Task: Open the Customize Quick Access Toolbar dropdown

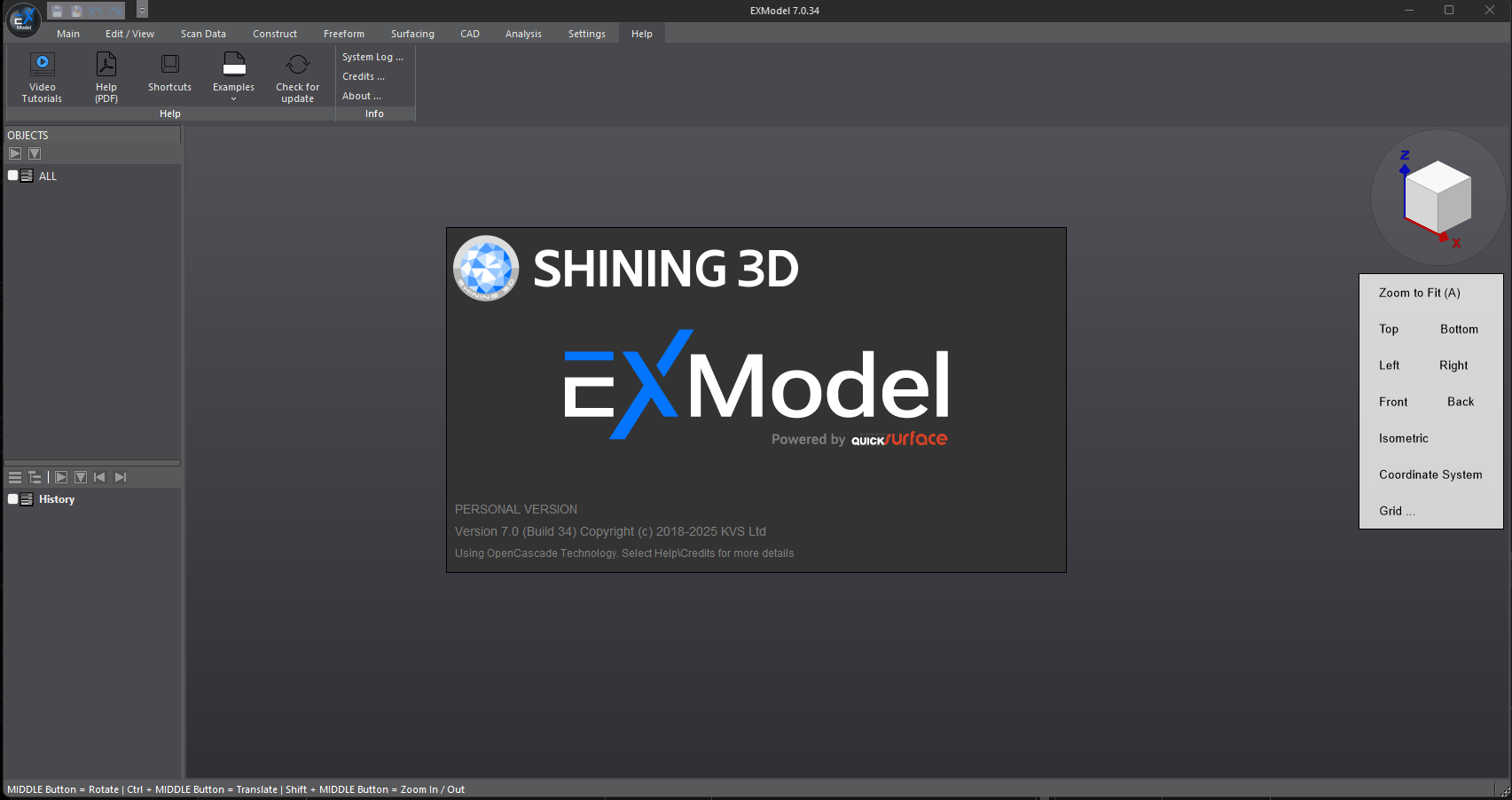Action: pos(142,11)
